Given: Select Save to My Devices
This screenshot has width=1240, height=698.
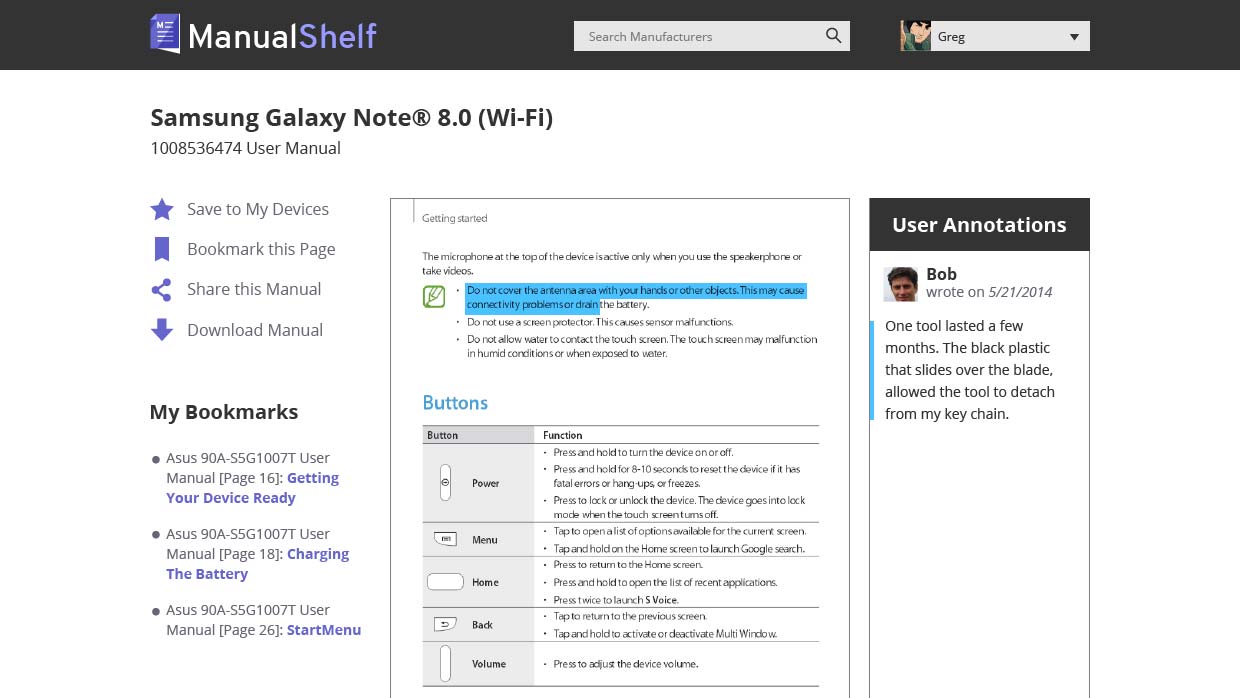Looking at the screenshot, I should coord(258,209).
